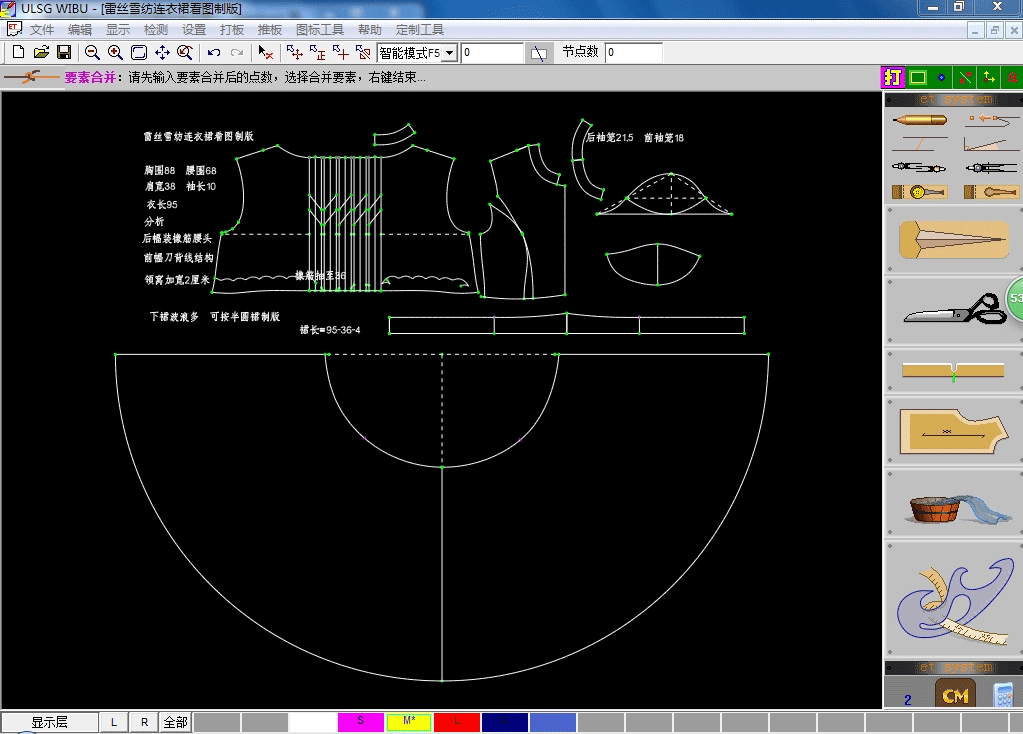Toggle the L layer display button

point(114,722)
